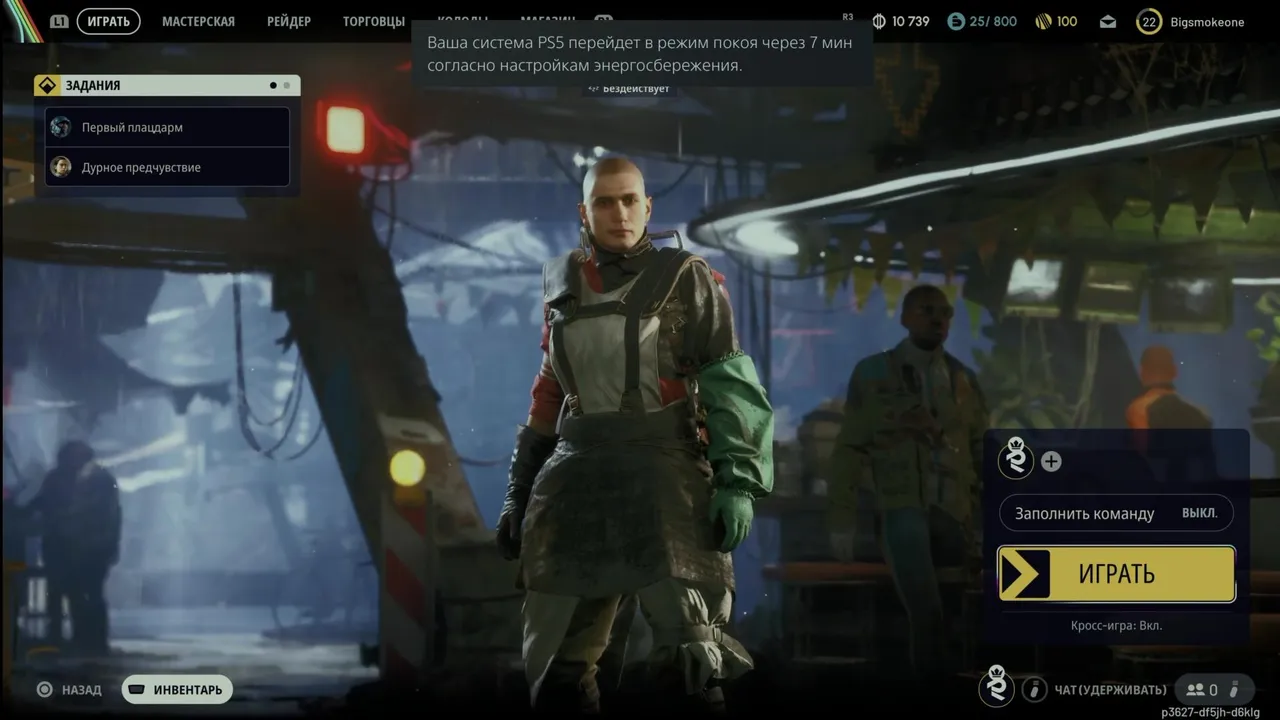The width and height of the screenshot is (1280, 720).
Task: Switch to the МАСТЕРСКАЯ tab
Action: click(x=198, y=21)
